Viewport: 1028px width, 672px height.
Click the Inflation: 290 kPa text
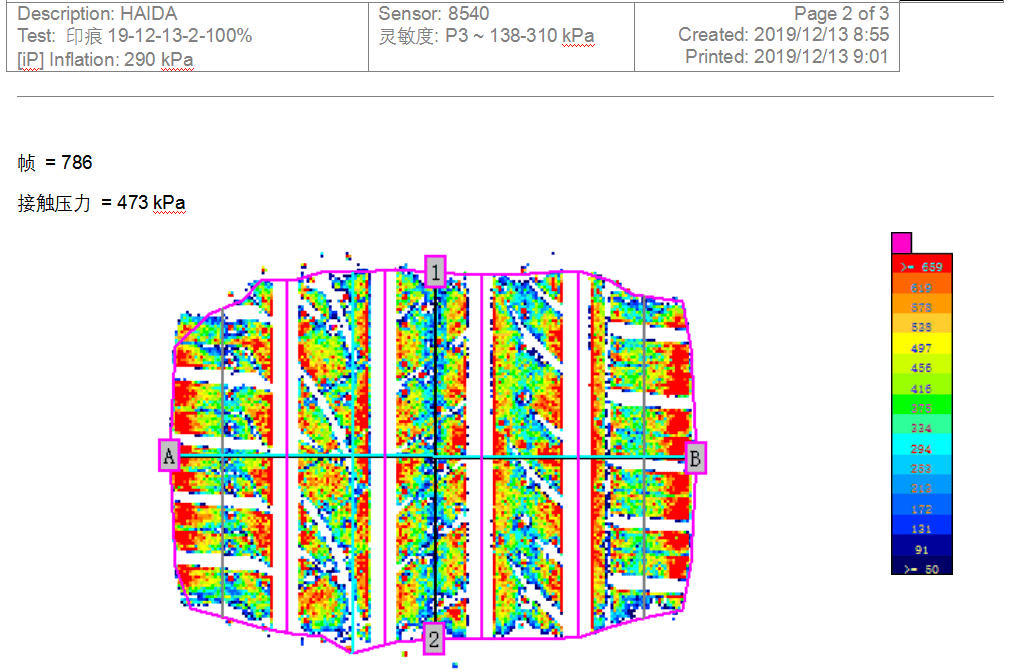point(105,59)
